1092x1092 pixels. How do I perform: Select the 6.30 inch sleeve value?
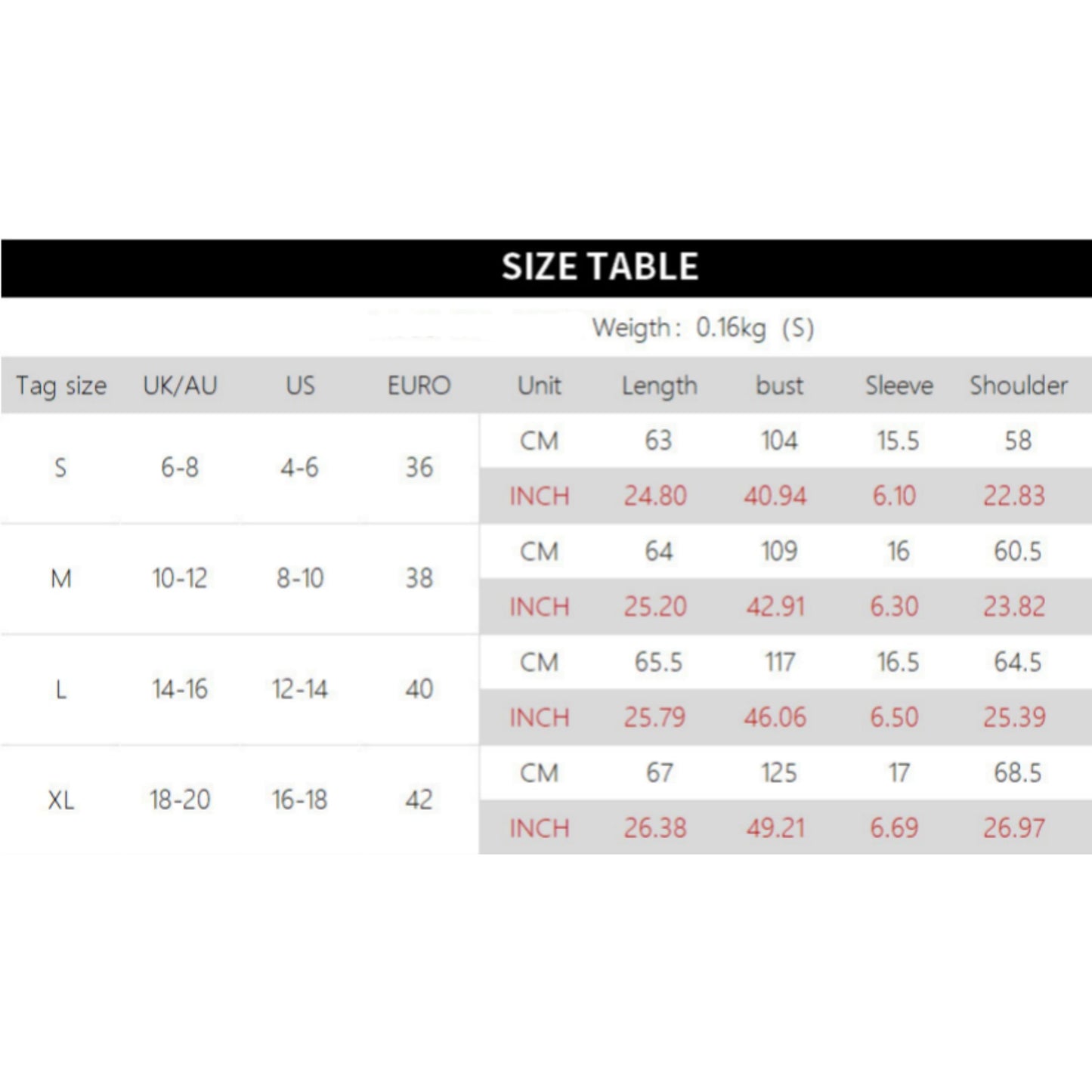pyautogui.click(x=894, y=607)
